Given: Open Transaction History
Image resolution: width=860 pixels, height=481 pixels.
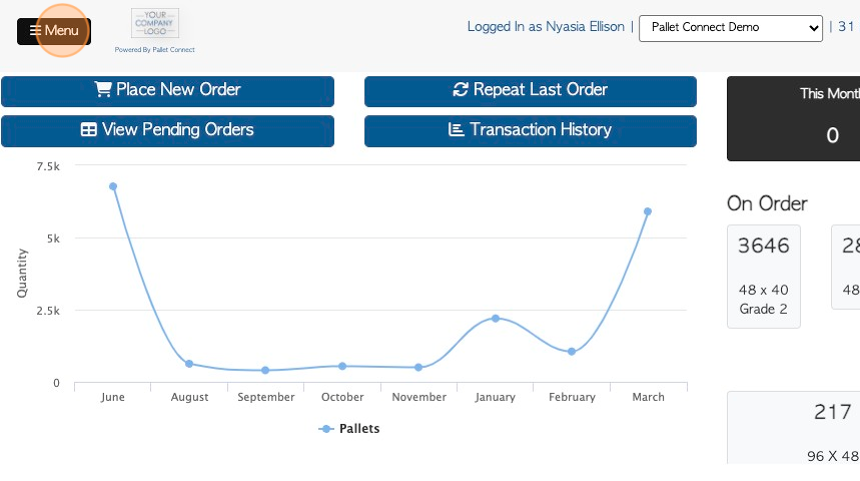Looking at the screenshot, I should (x=530, y=131).
